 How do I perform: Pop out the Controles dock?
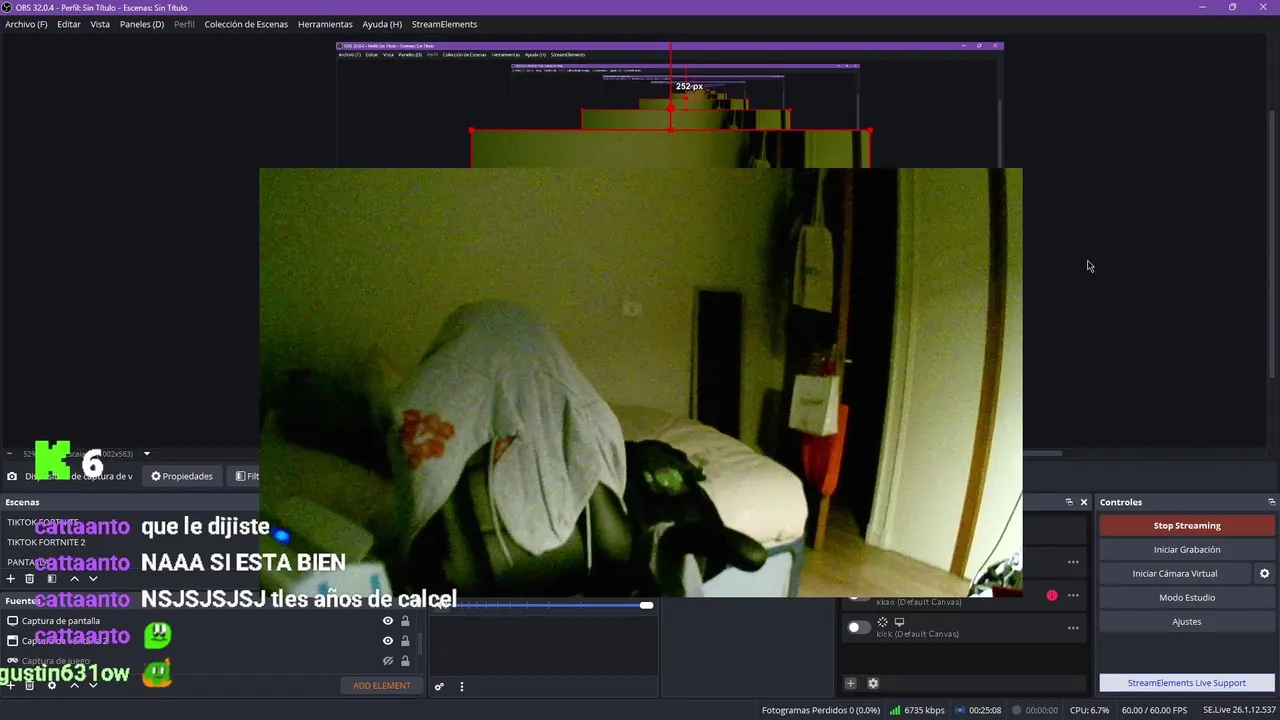[1271, 502]
